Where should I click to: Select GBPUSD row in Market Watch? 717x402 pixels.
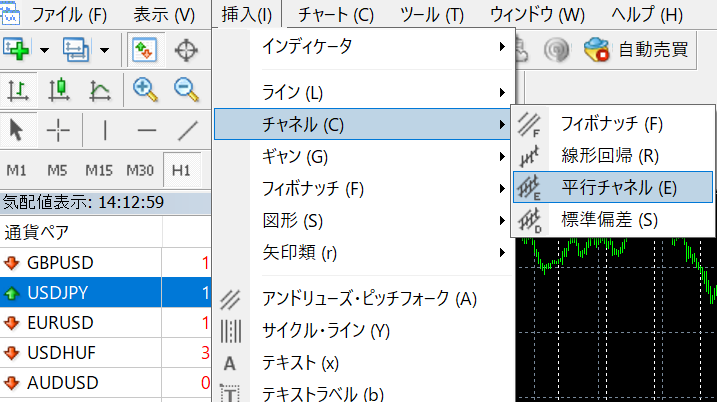(105, 263)
